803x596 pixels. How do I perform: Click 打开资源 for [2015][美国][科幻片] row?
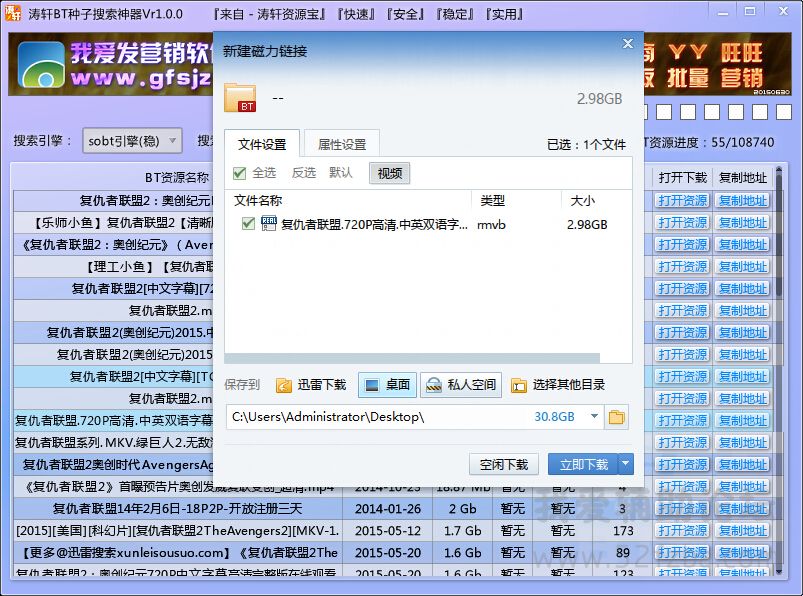[x=683, y=531]
